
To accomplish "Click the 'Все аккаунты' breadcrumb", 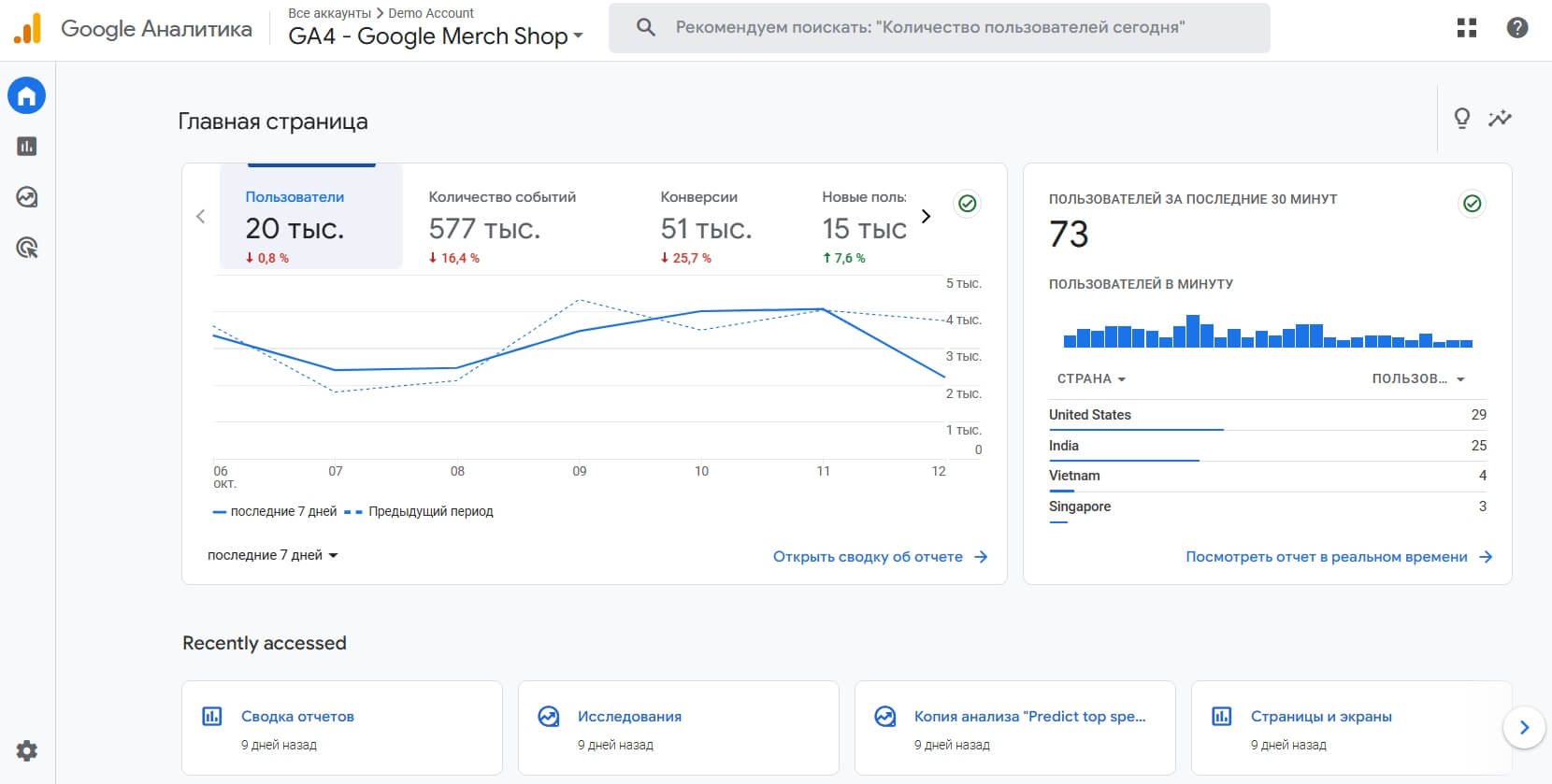I will pyautogui.click(x=329, y=13).
